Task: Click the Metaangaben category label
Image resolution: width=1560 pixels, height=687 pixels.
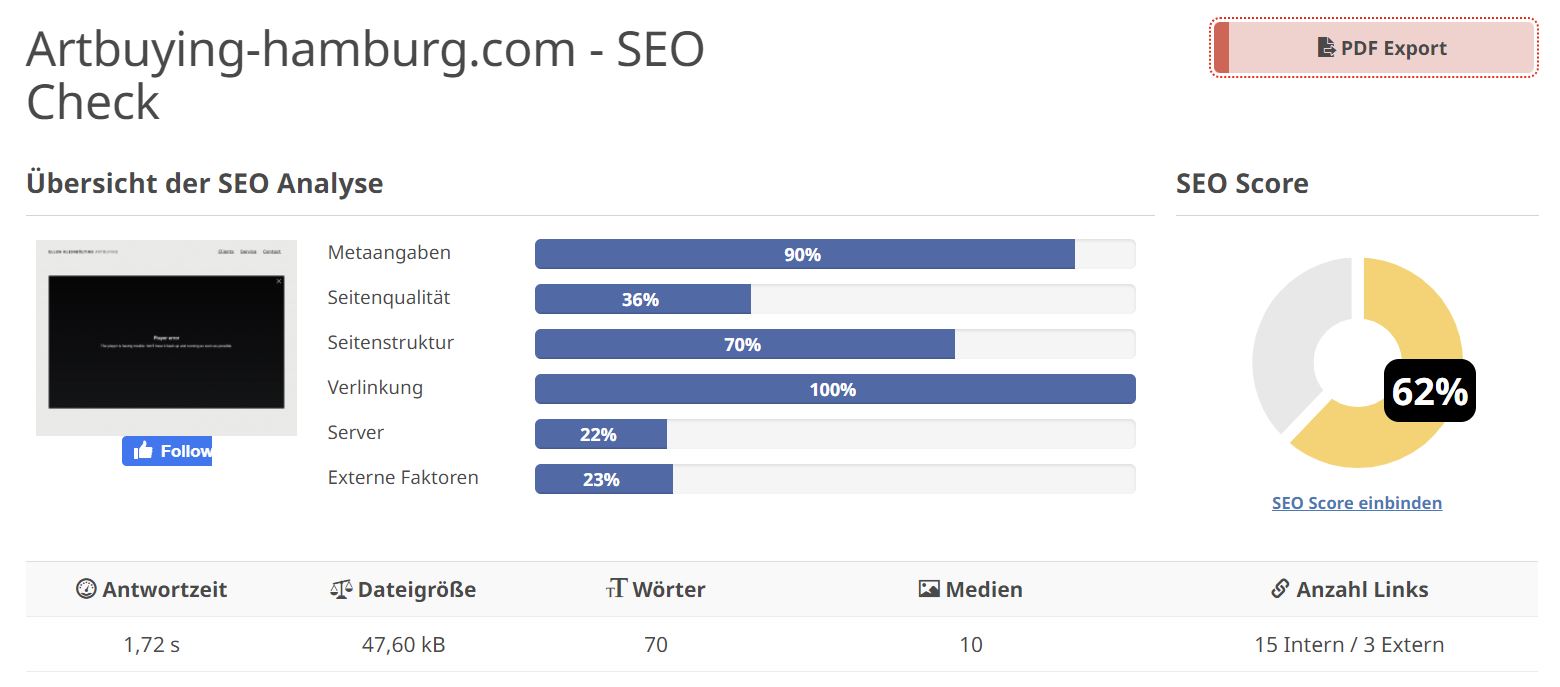Action: [389, 253]
